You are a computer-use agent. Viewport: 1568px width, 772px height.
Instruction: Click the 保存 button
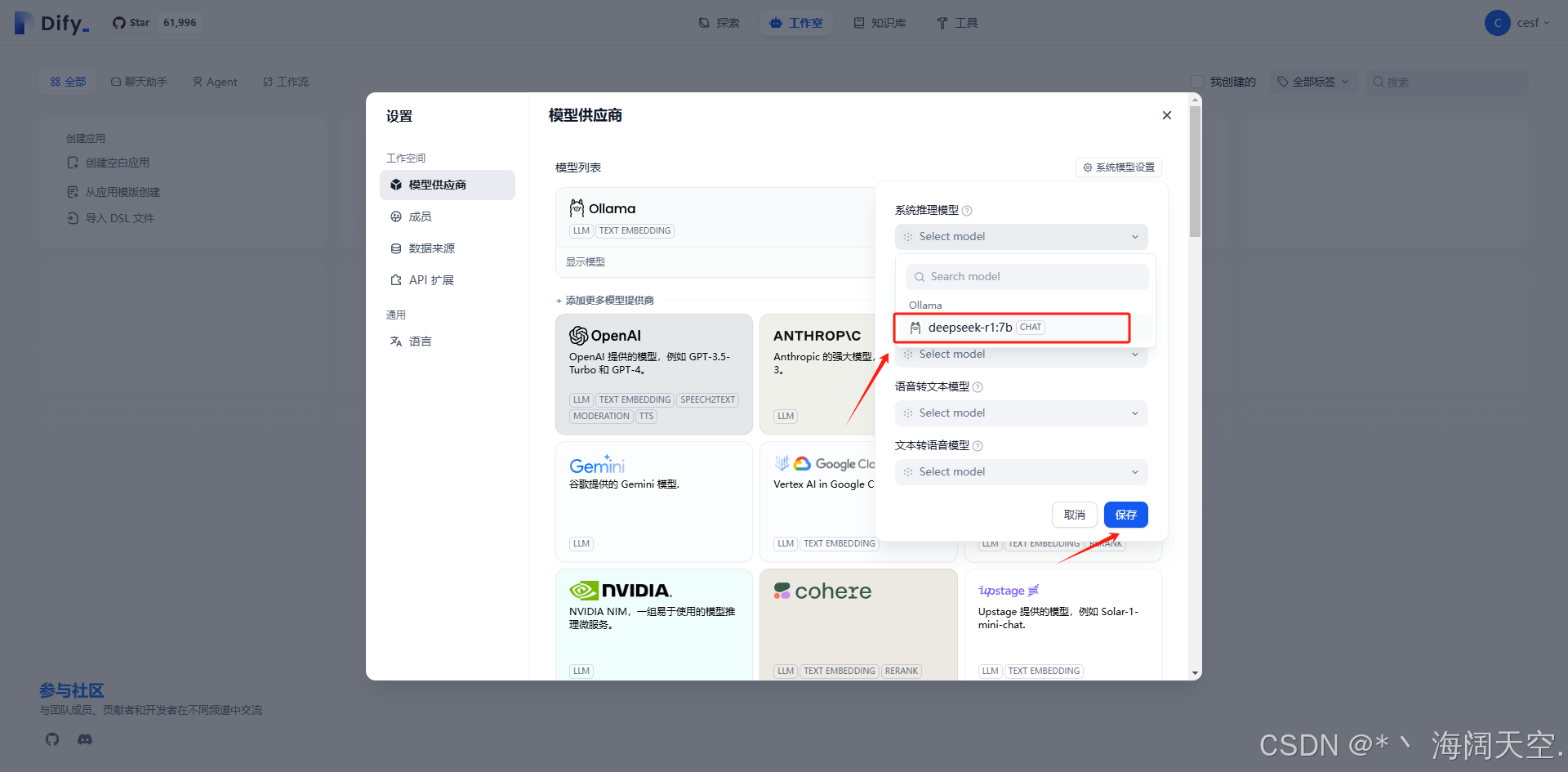click(x=1126, y=515)
